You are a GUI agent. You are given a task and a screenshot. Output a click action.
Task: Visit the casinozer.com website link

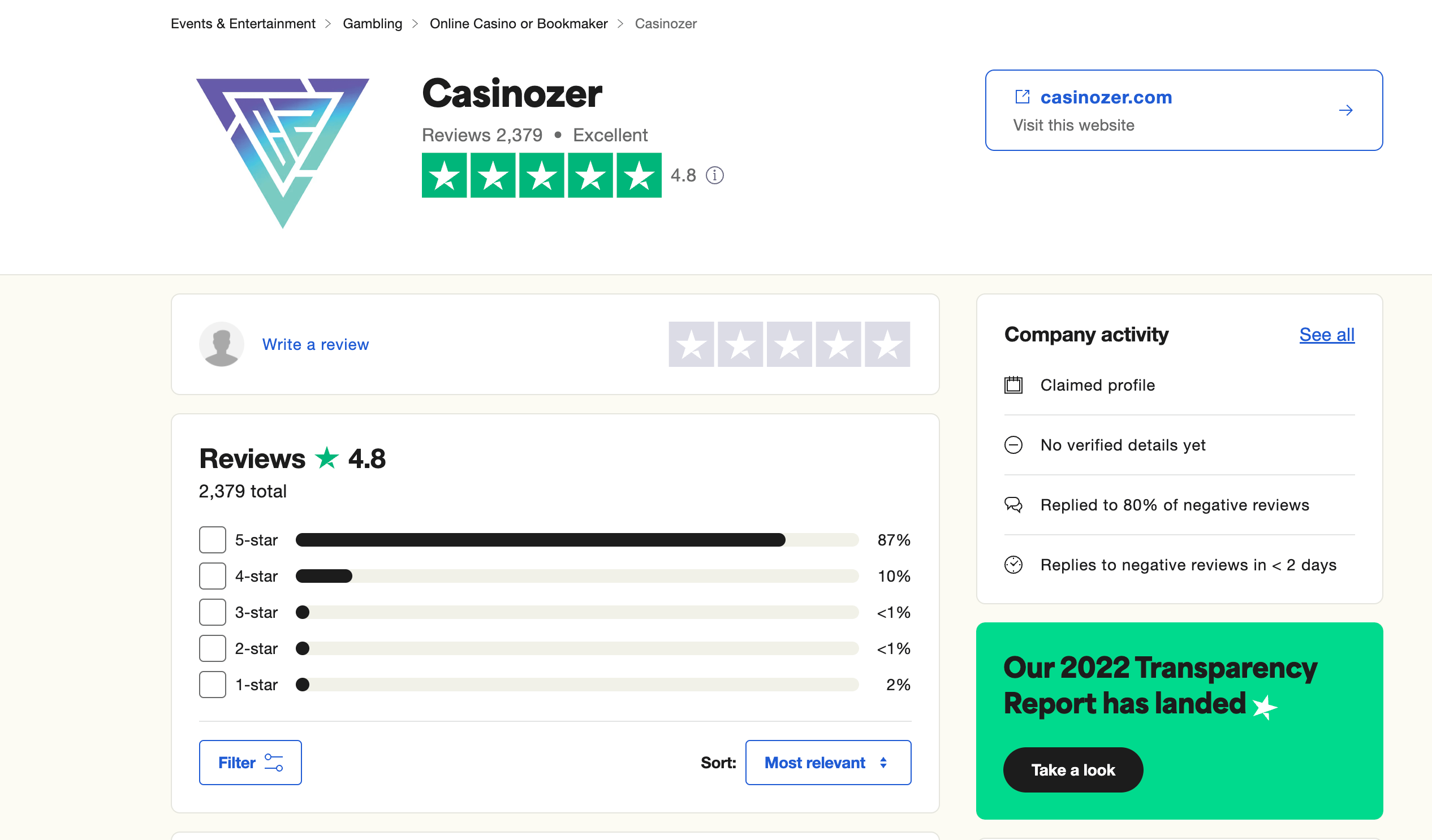point(1107,97)
